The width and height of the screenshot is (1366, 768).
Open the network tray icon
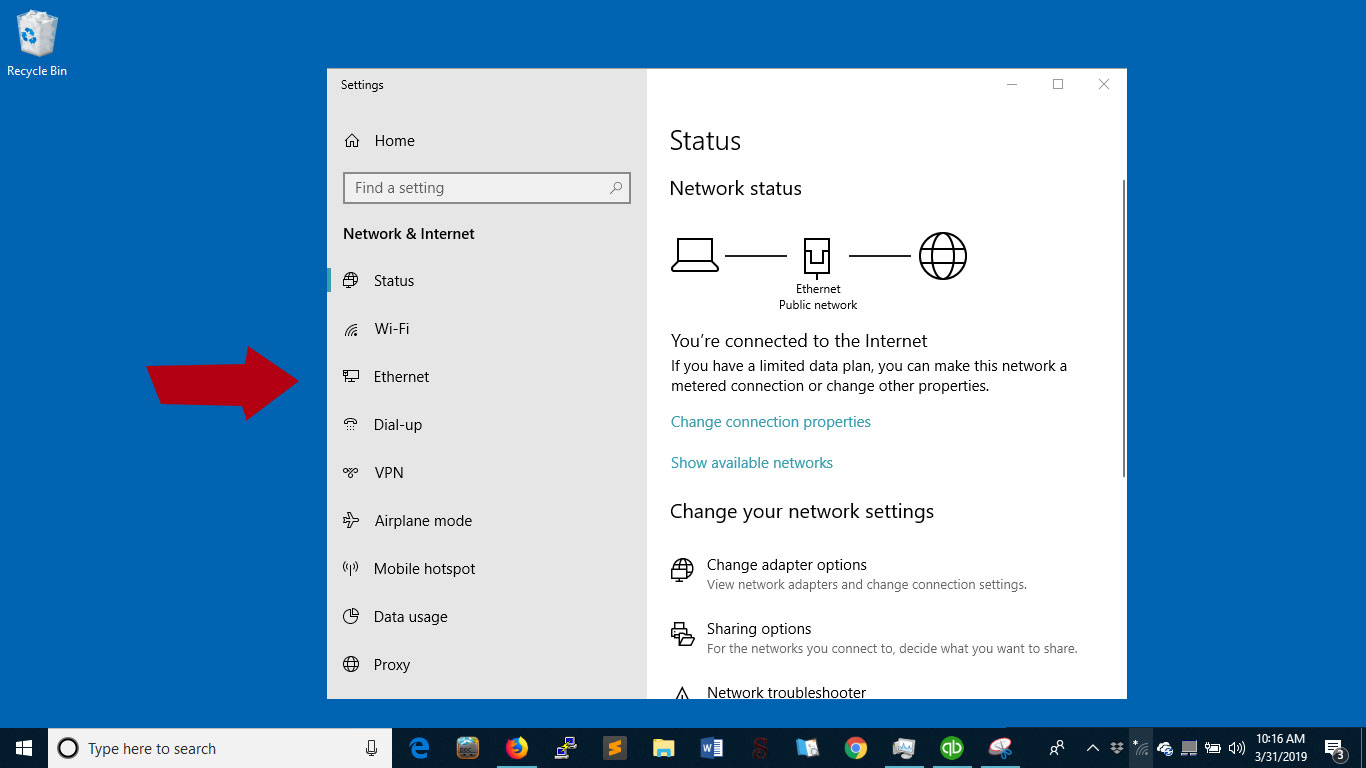1140,748
